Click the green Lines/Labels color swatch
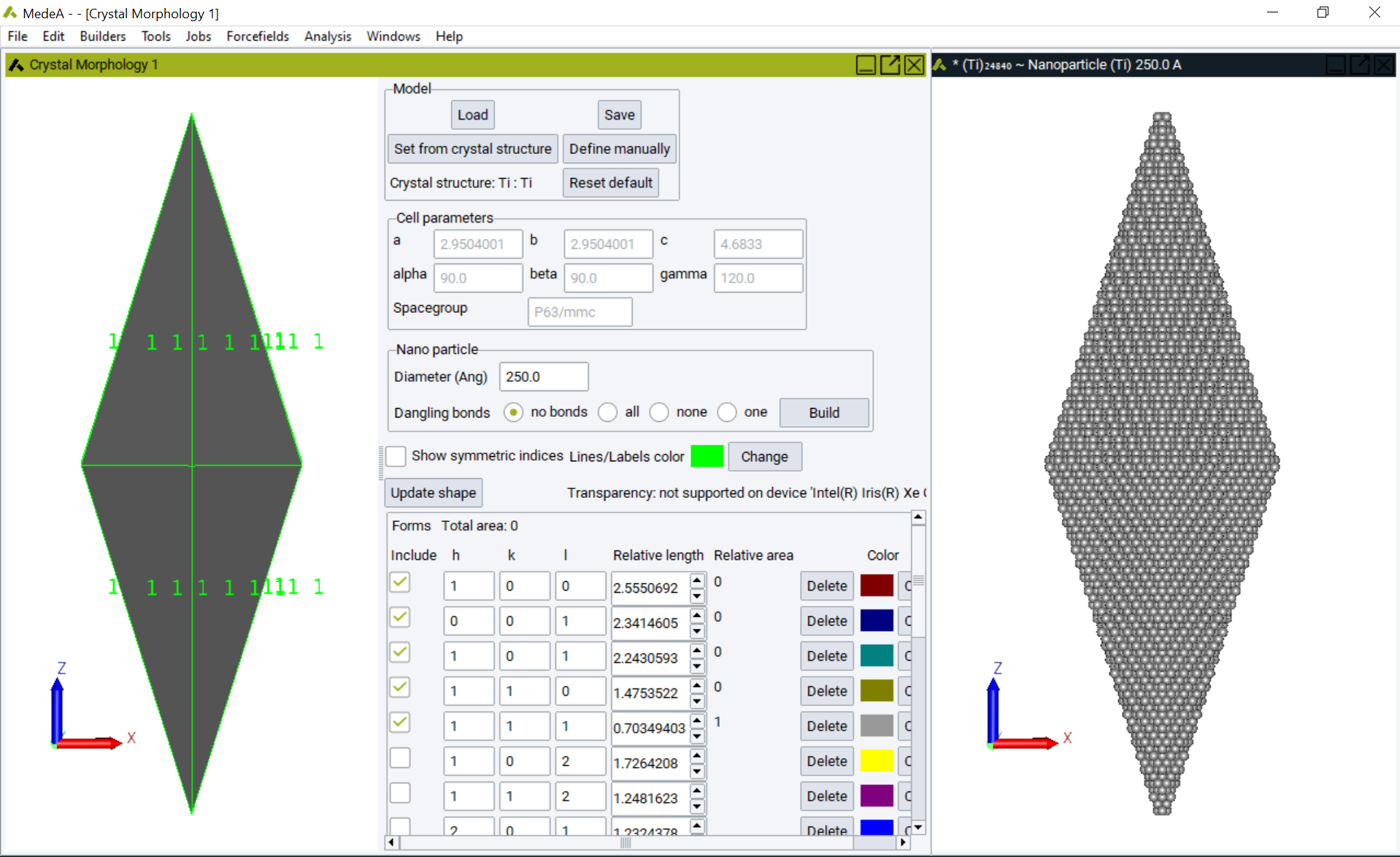Viewport: 1400px width, 857px height. point(707,456)
